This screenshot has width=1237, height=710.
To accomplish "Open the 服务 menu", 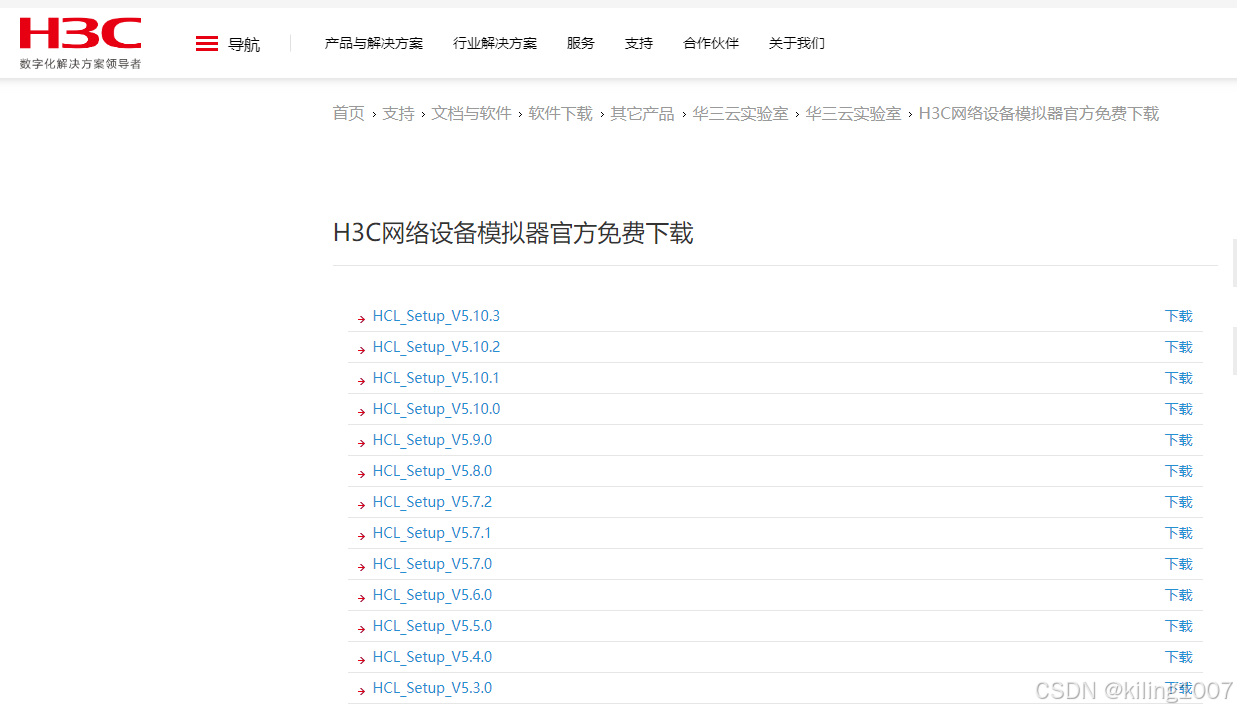I will coord(581,43).
